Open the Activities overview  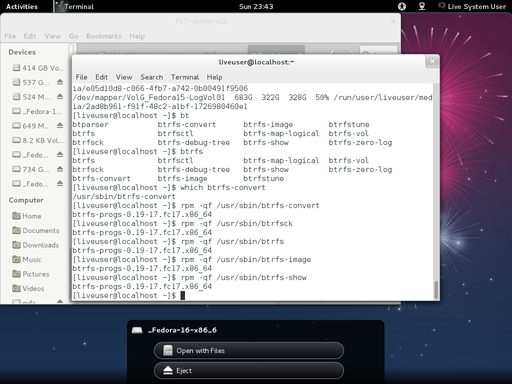[22, 6]
